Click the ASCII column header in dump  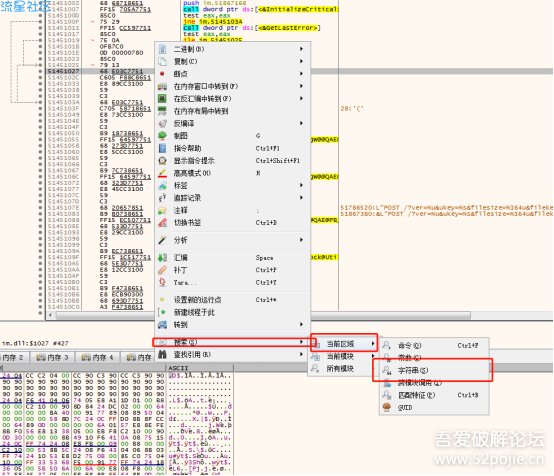click(x=179, y=368)
